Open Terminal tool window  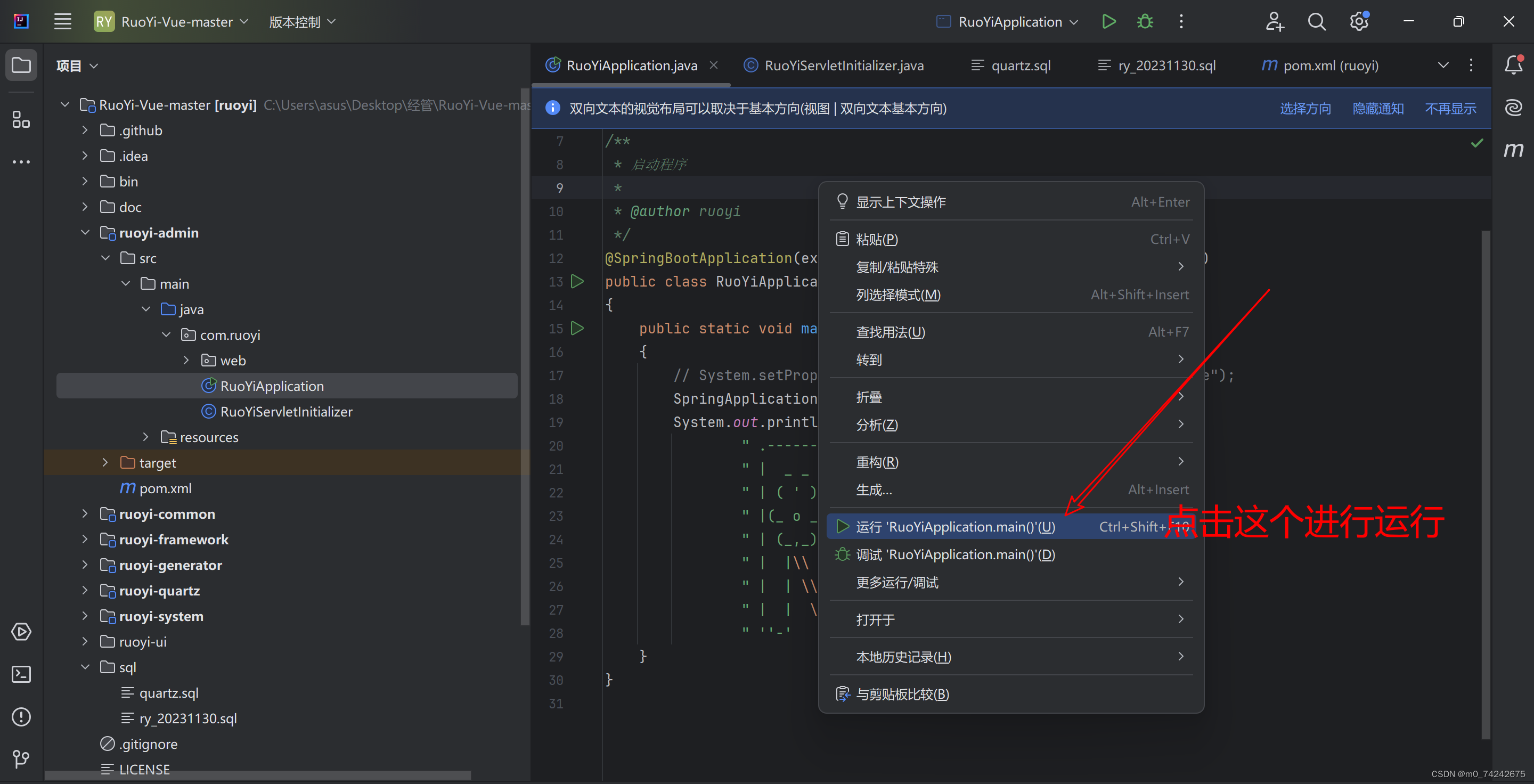[x=21, y=674]
